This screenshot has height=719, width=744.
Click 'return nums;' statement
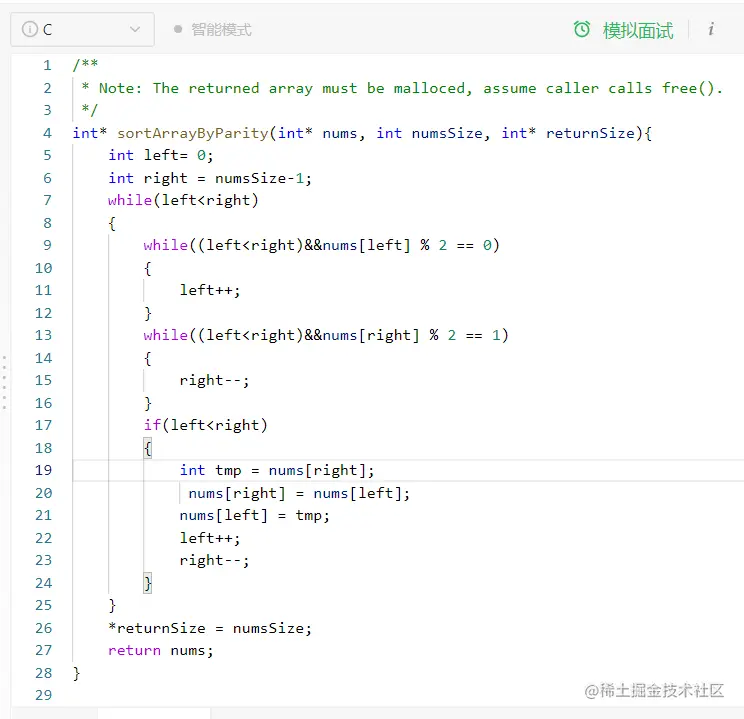(160, 651)
